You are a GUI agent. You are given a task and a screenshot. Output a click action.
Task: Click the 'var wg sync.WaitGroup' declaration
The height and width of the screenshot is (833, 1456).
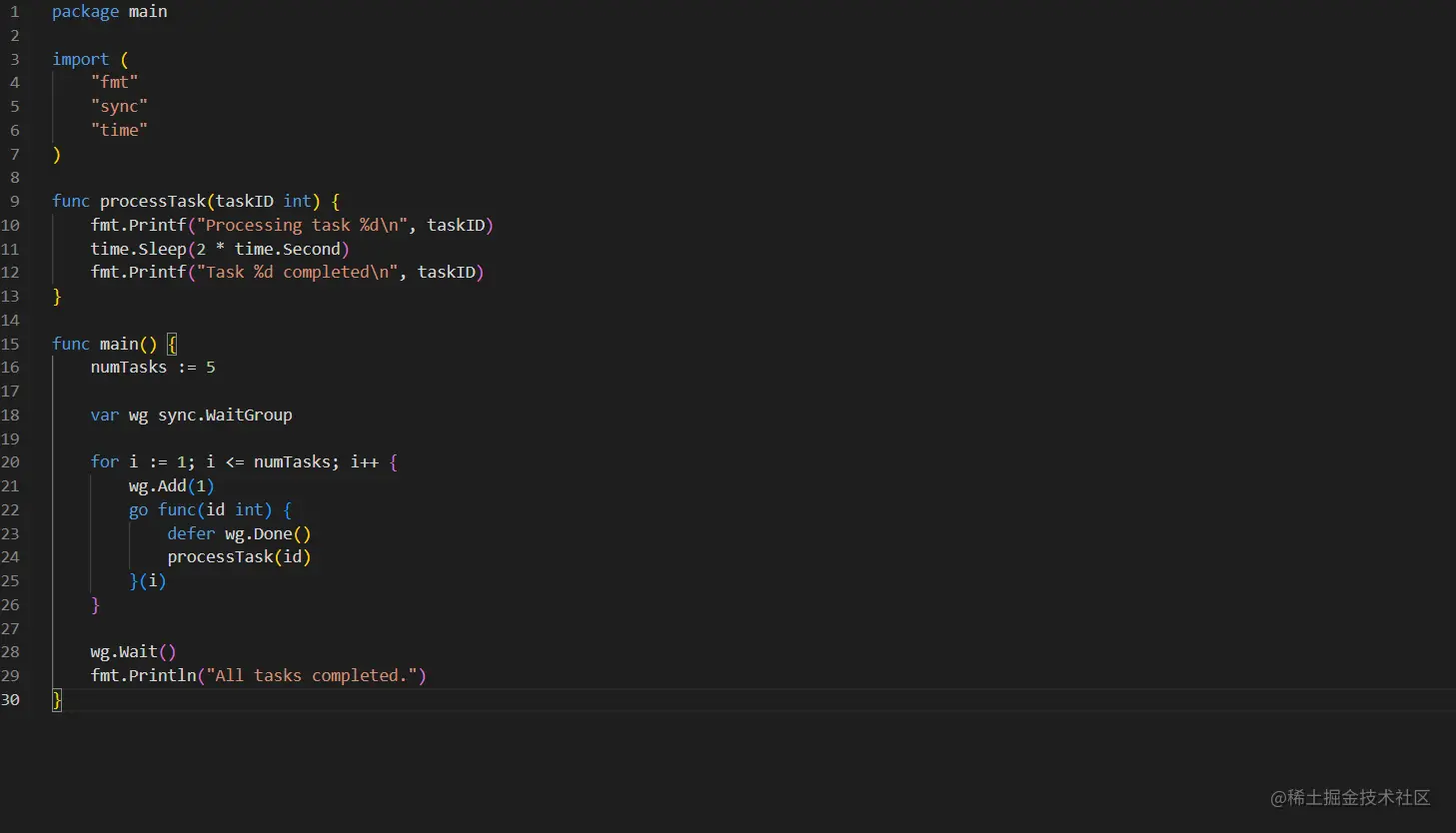pyautogui.click(x=192, y=416)
